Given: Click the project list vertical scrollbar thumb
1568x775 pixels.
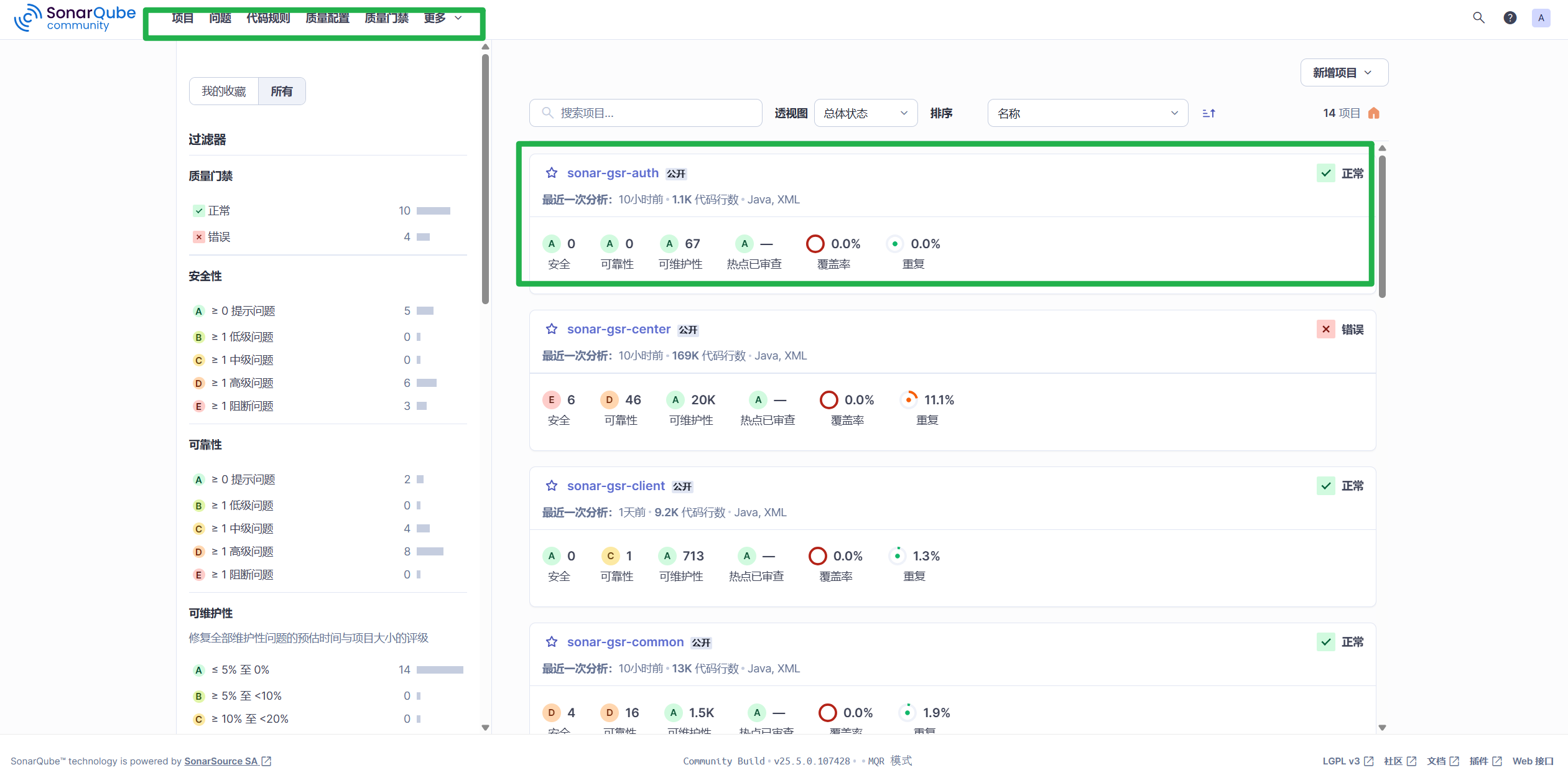Looking at the screenshot, I should pyautogui.click(x=1382, y=226).
